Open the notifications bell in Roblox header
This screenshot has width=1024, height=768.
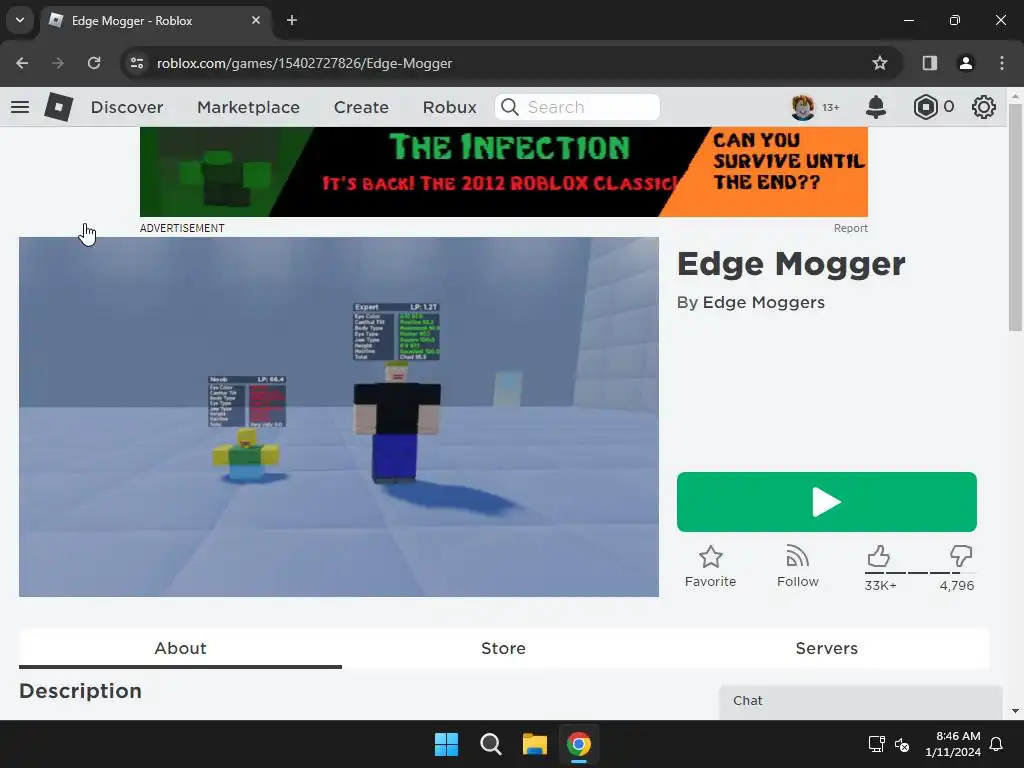coord(875,106)
